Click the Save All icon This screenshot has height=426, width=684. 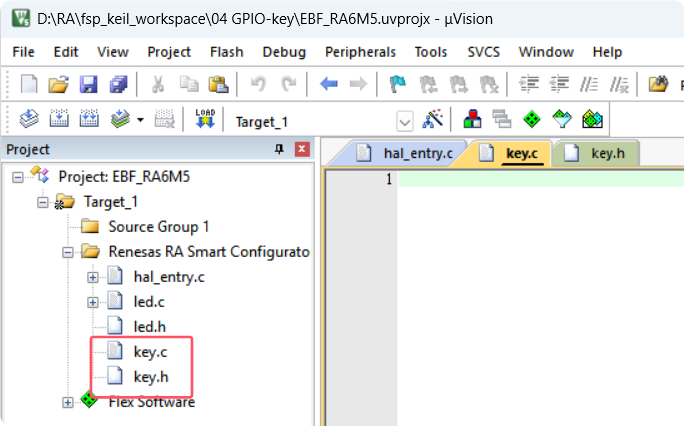[x=118, y=84]
